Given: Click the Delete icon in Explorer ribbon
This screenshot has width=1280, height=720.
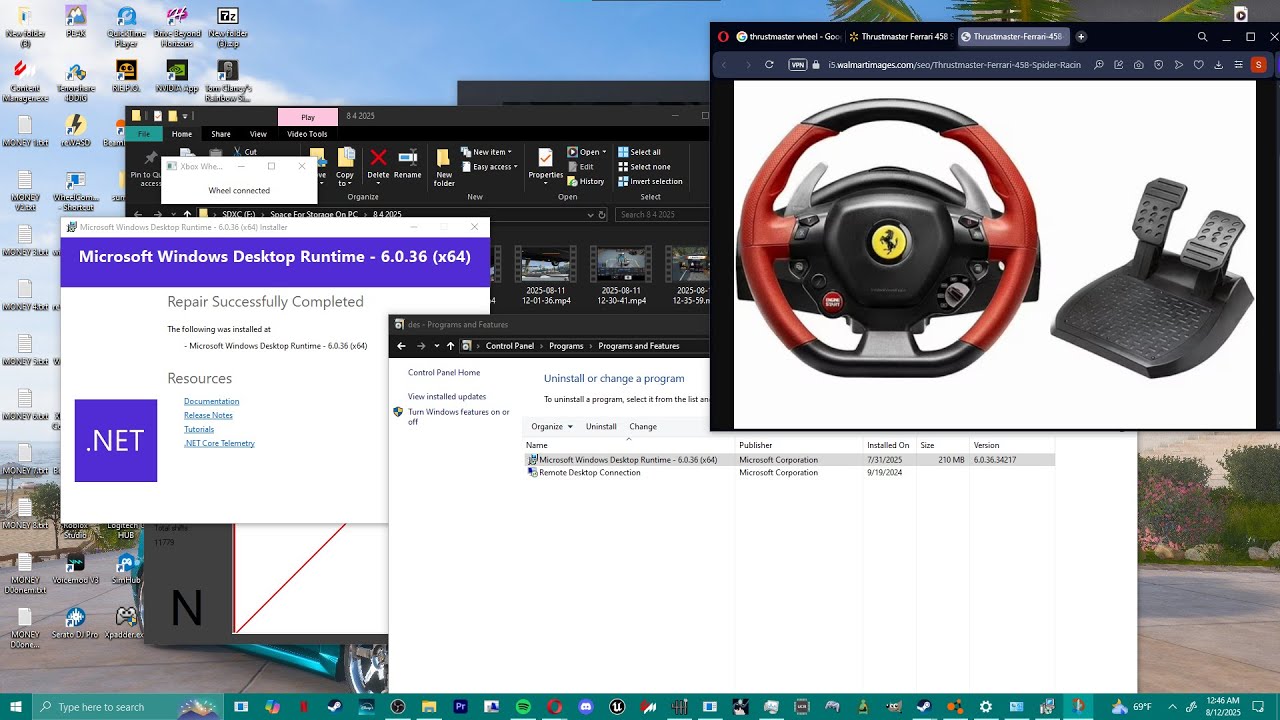Looking at the screenshot, I should point(378,164).
